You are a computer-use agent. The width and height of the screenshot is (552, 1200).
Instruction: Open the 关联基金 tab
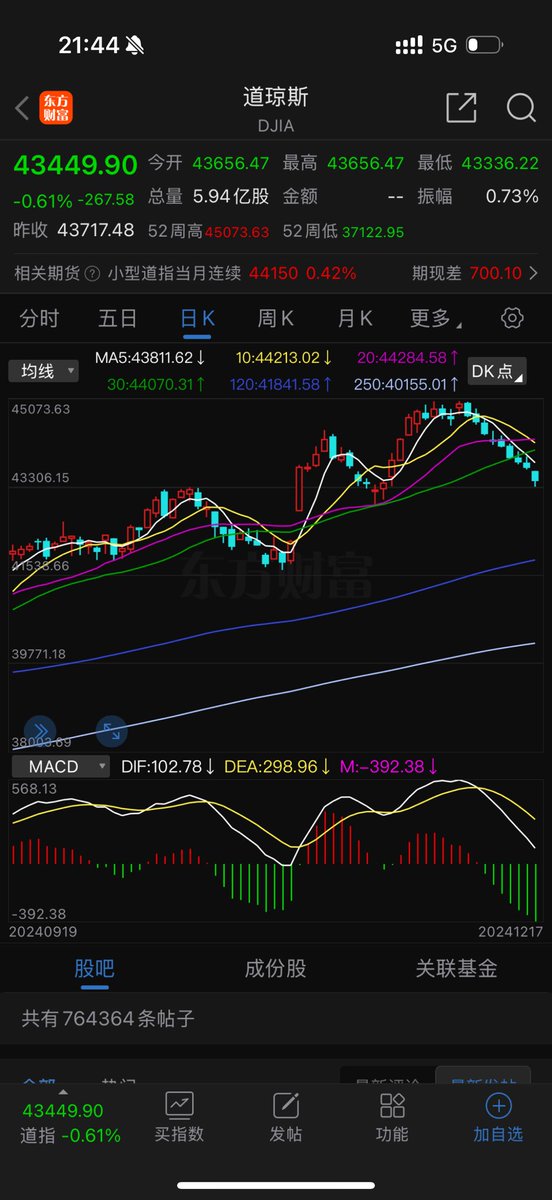coord(457,968)
